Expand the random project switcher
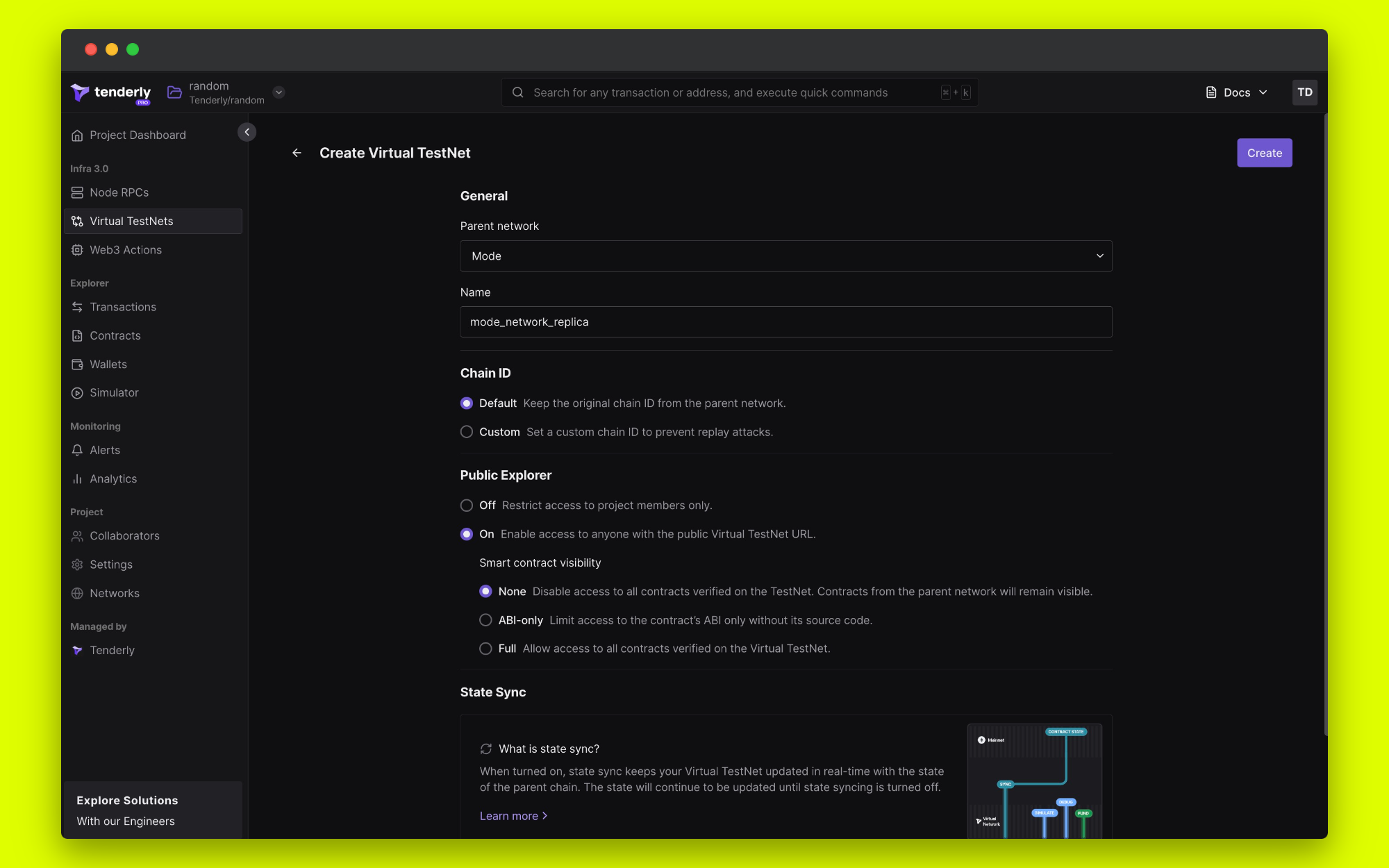Viewport: 1389px width, 868px height. pos(278,92)
